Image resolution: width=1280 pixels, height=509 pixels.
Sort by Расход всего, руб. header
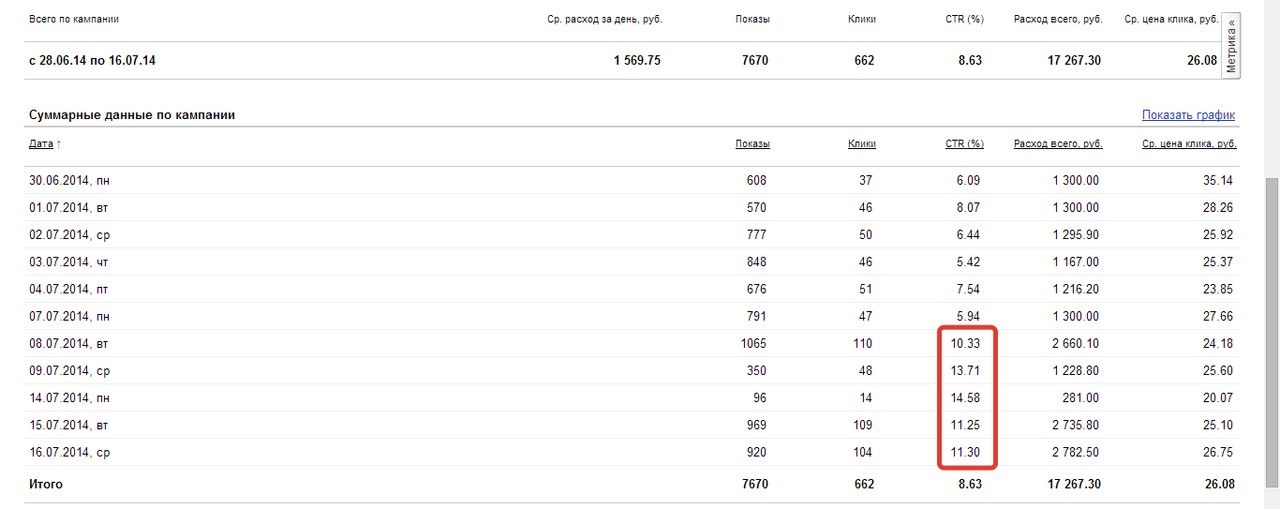tap(1057, 144)
